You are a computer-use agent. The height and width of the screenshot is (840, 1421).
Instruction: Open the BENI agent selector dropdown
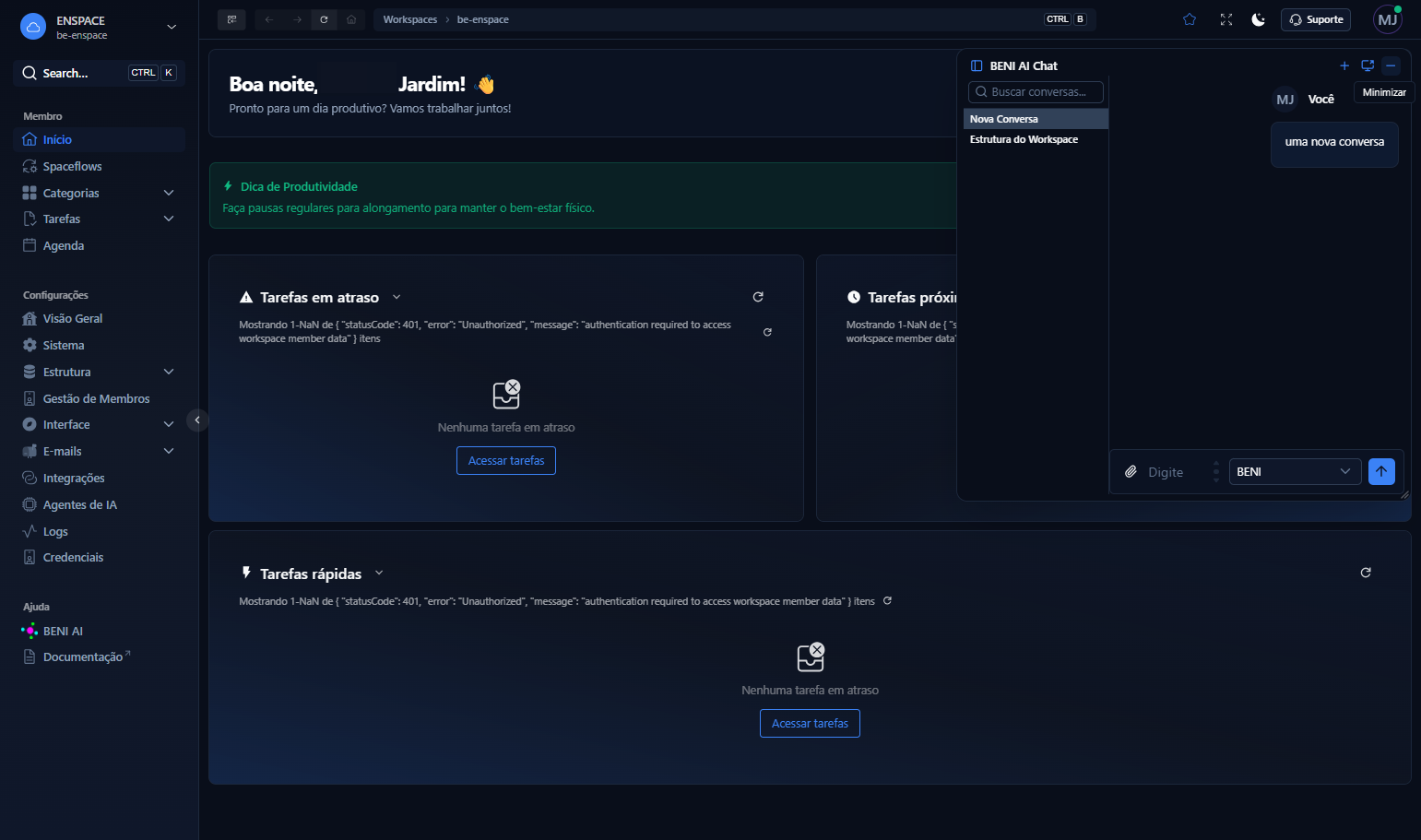click(1295, 471)
